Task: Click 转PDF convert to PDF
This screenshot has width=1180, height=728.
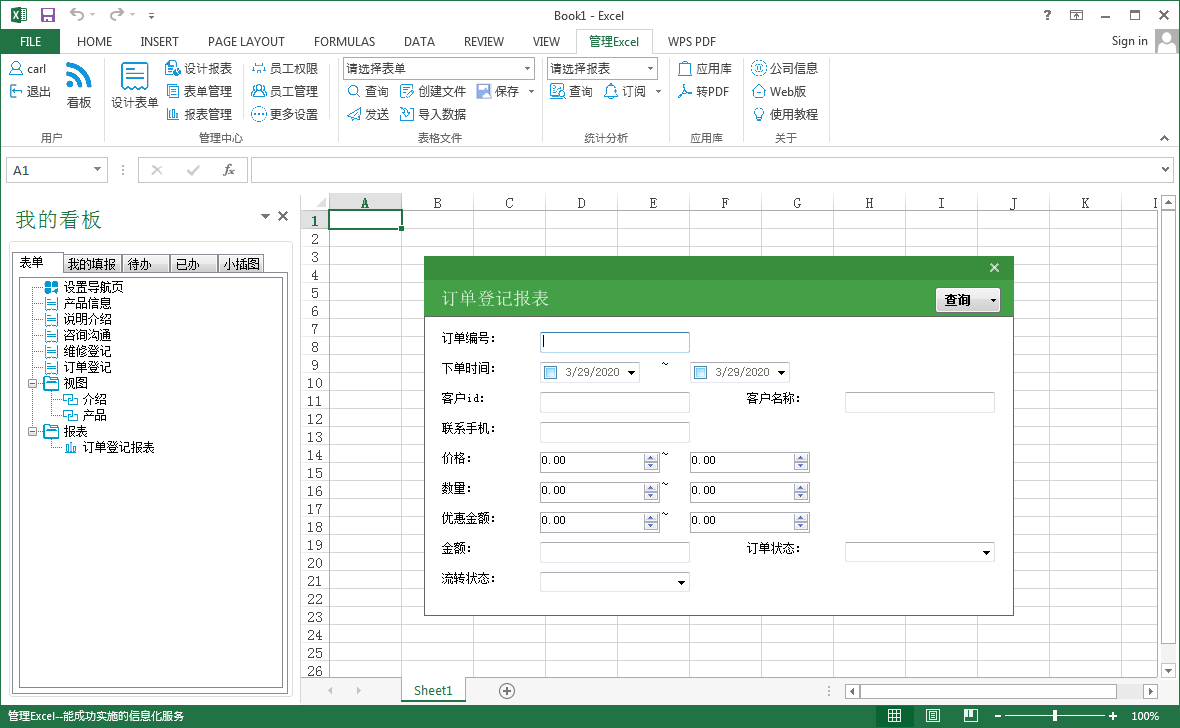Action: [x=703, y=91]
